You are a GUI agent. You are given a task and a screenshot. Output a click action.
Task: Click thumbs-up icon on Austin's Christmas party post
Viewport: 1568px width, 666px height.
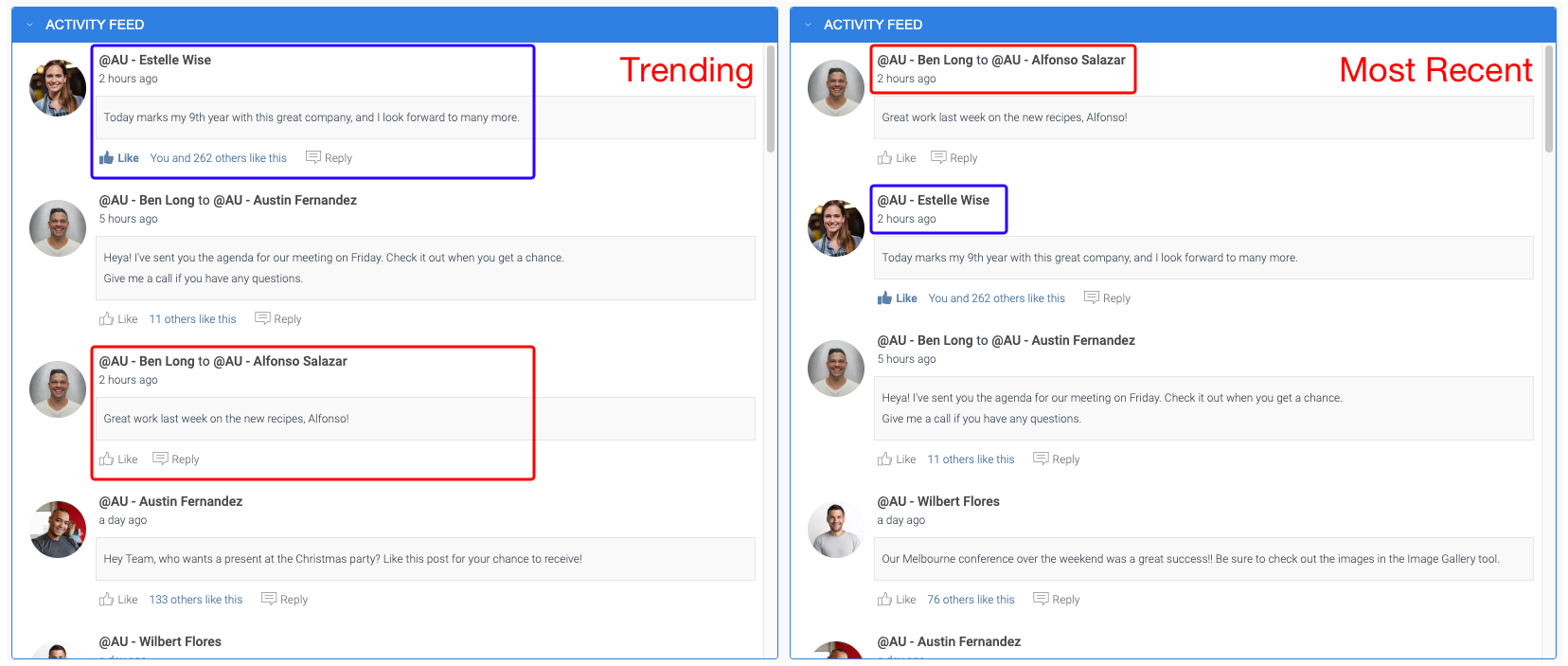click(107, 600)
